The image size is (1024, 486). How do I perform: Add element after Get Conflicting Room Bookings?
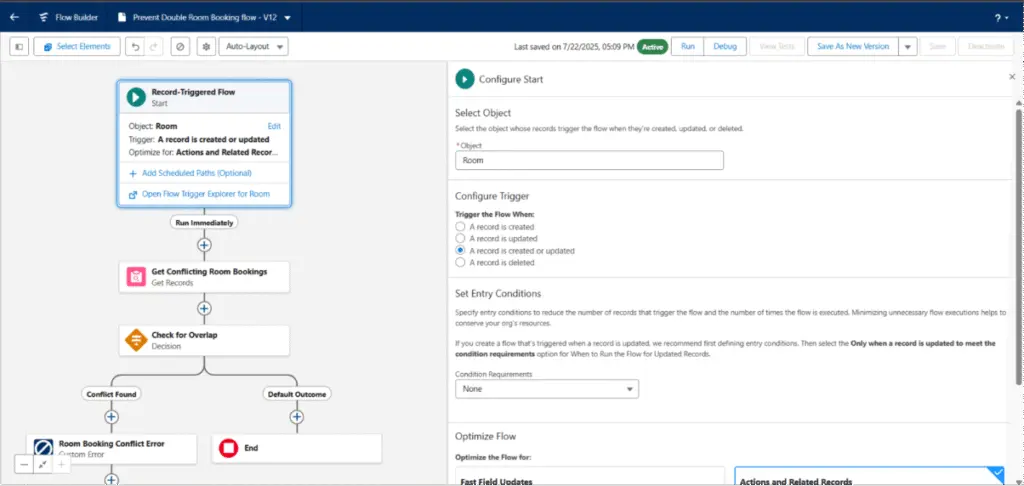coord(204,308)
